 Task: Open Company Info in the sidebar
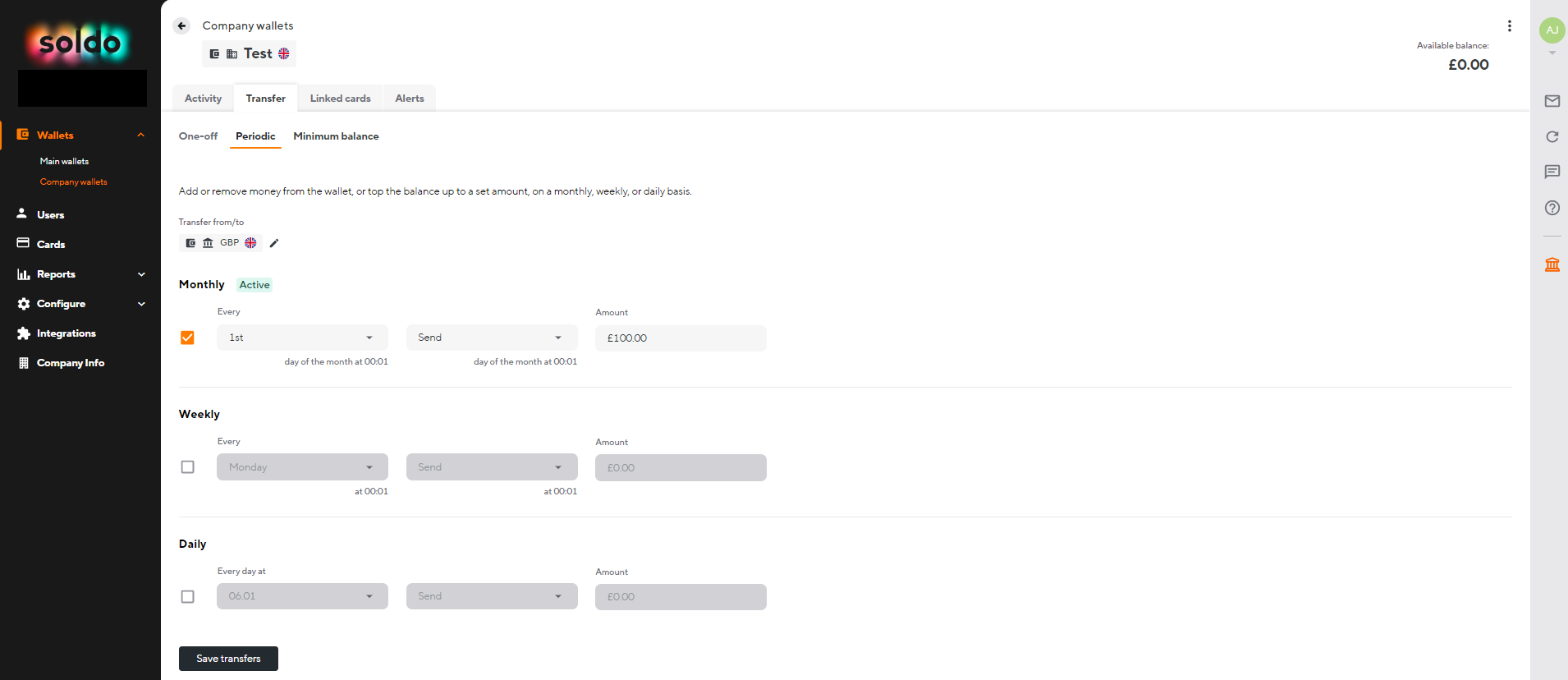coord(71,363)
